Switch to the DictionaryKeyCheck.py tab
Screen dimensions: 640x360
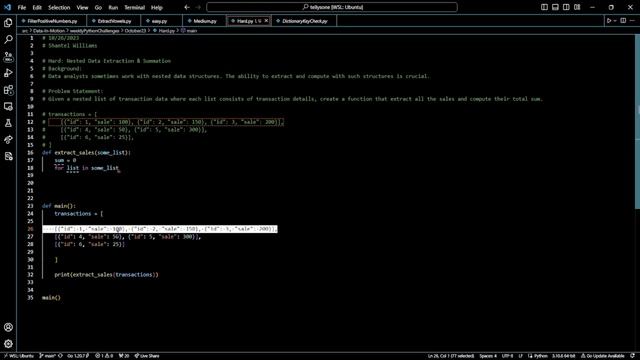(304, 21)
